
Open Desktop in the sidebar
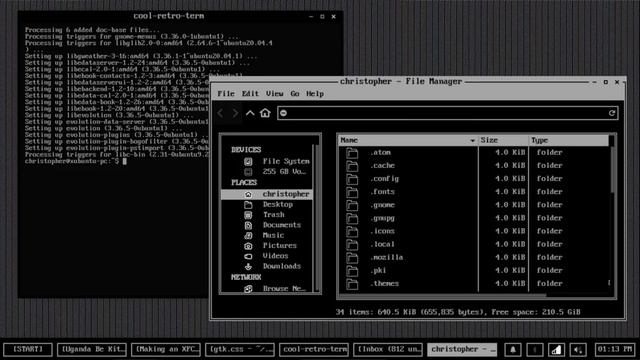[267, 204]
